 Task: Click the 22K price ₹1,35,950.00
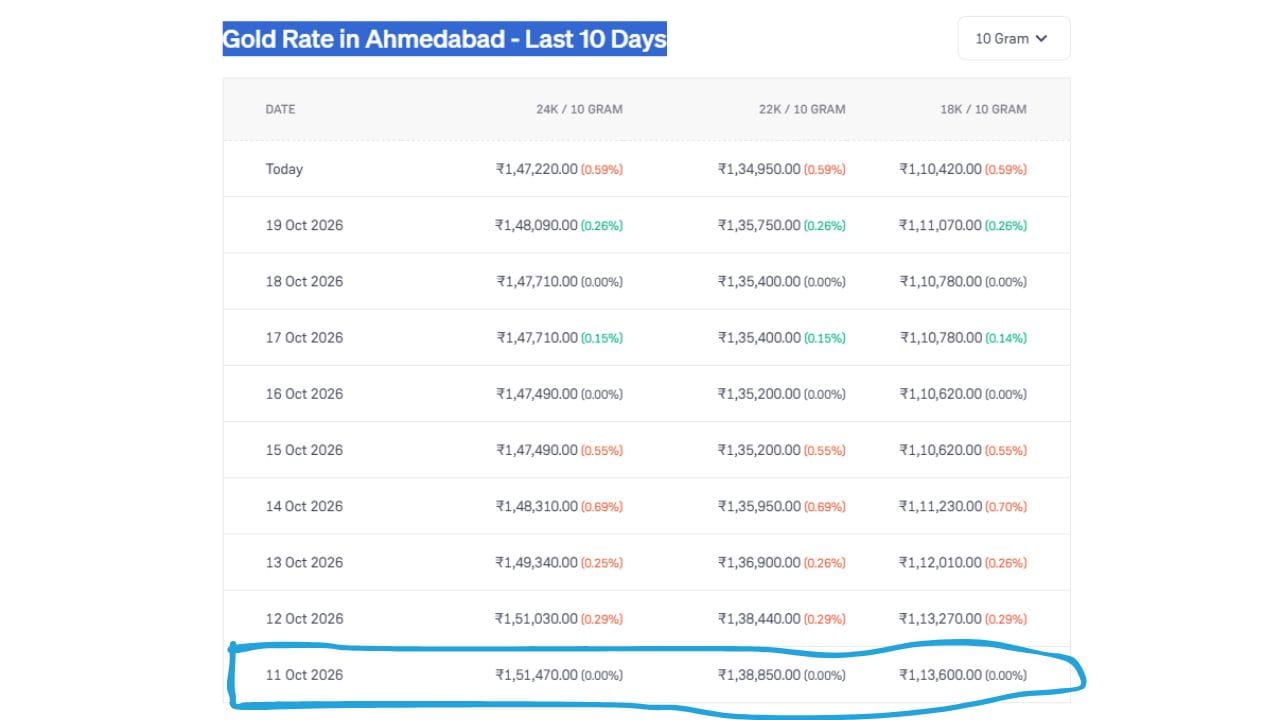click(759, 506)
